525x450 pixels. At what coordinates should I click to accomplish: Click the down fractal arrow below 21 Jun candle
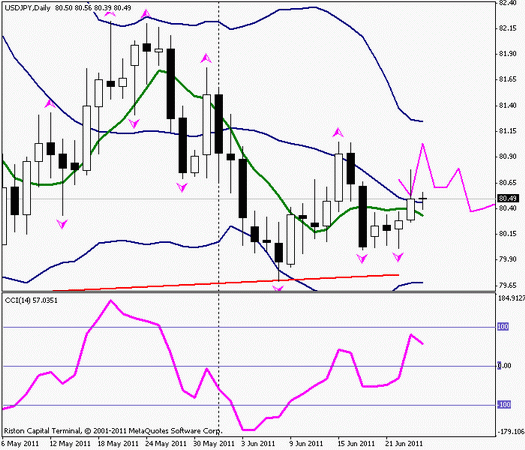coord(398,257)
